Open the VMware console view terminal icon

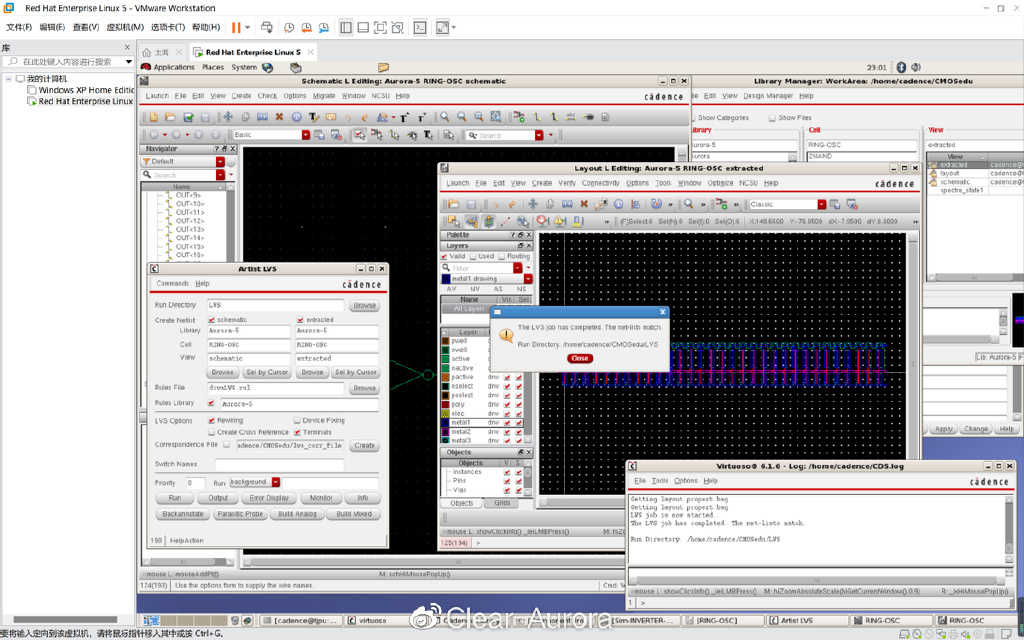click(x=420, y=27)
